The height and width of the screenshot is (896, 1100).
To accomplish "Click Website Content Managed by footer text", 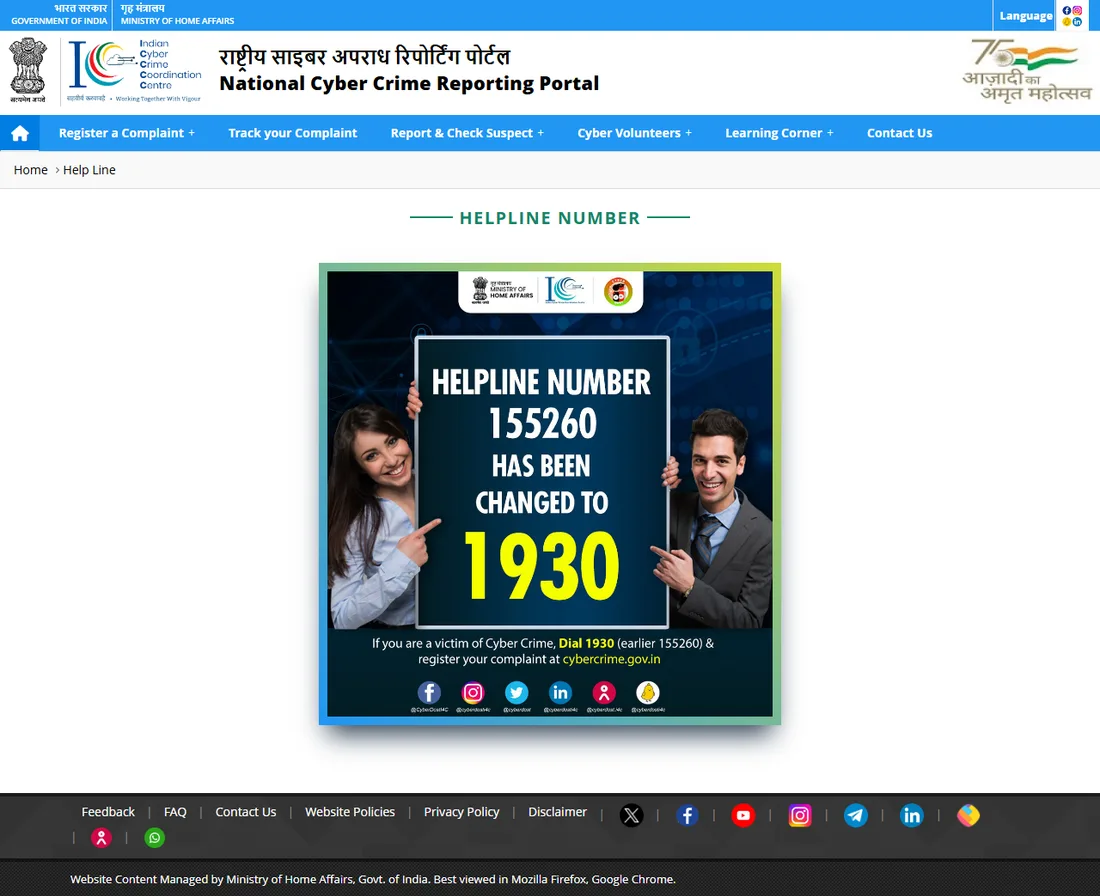I will tap(373, 879).
